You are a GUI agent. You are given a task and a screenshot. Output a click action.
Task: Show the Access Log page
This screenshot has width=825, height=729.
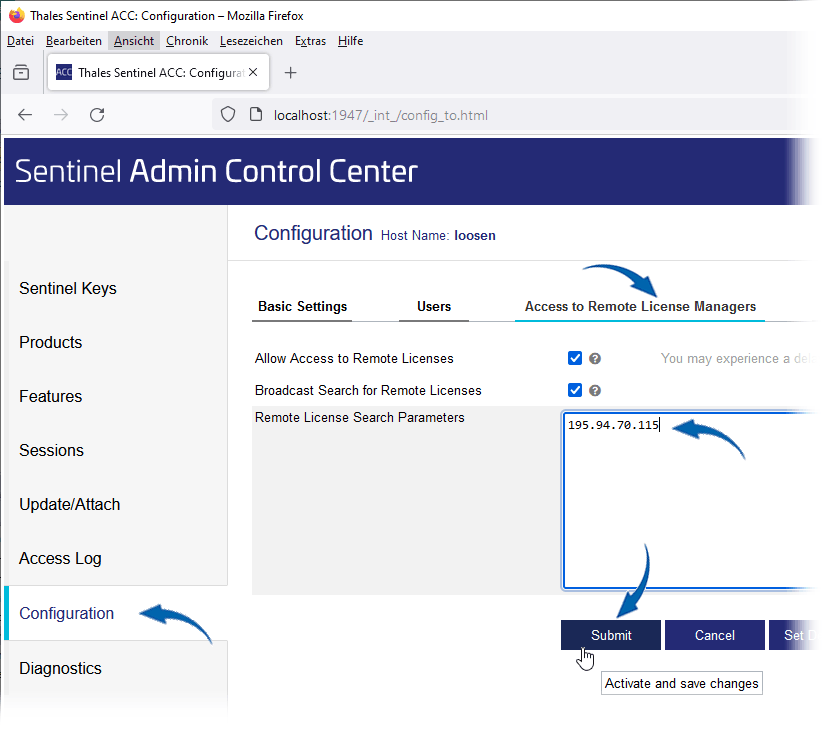point(60,559)
